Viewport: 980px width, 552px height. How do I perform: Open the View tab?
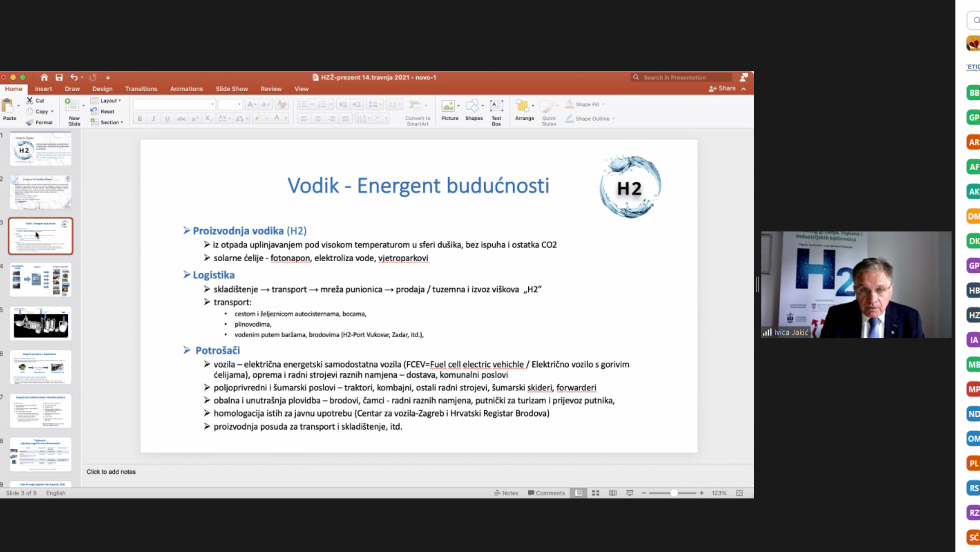pos(301,89)
